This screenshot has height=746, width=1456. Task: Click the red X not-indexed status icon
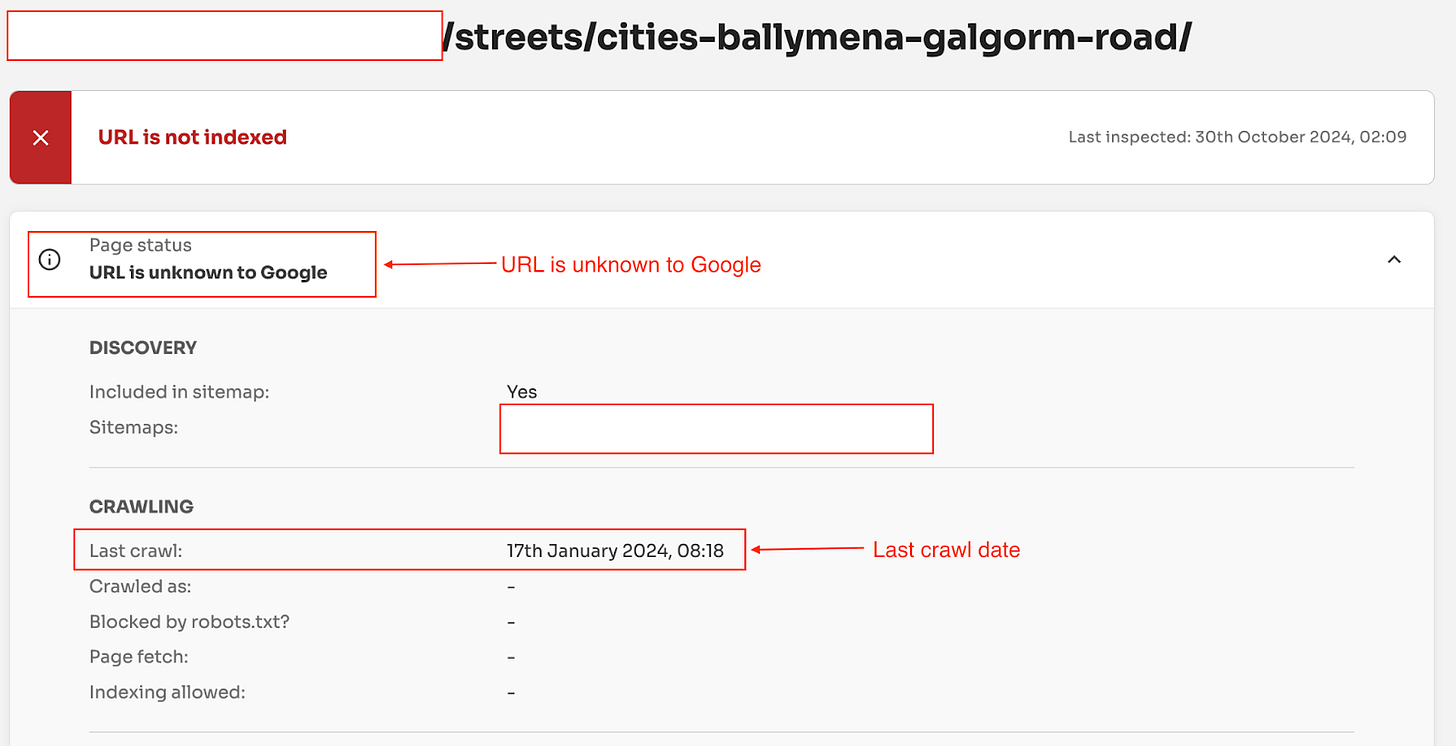[41, 138]
